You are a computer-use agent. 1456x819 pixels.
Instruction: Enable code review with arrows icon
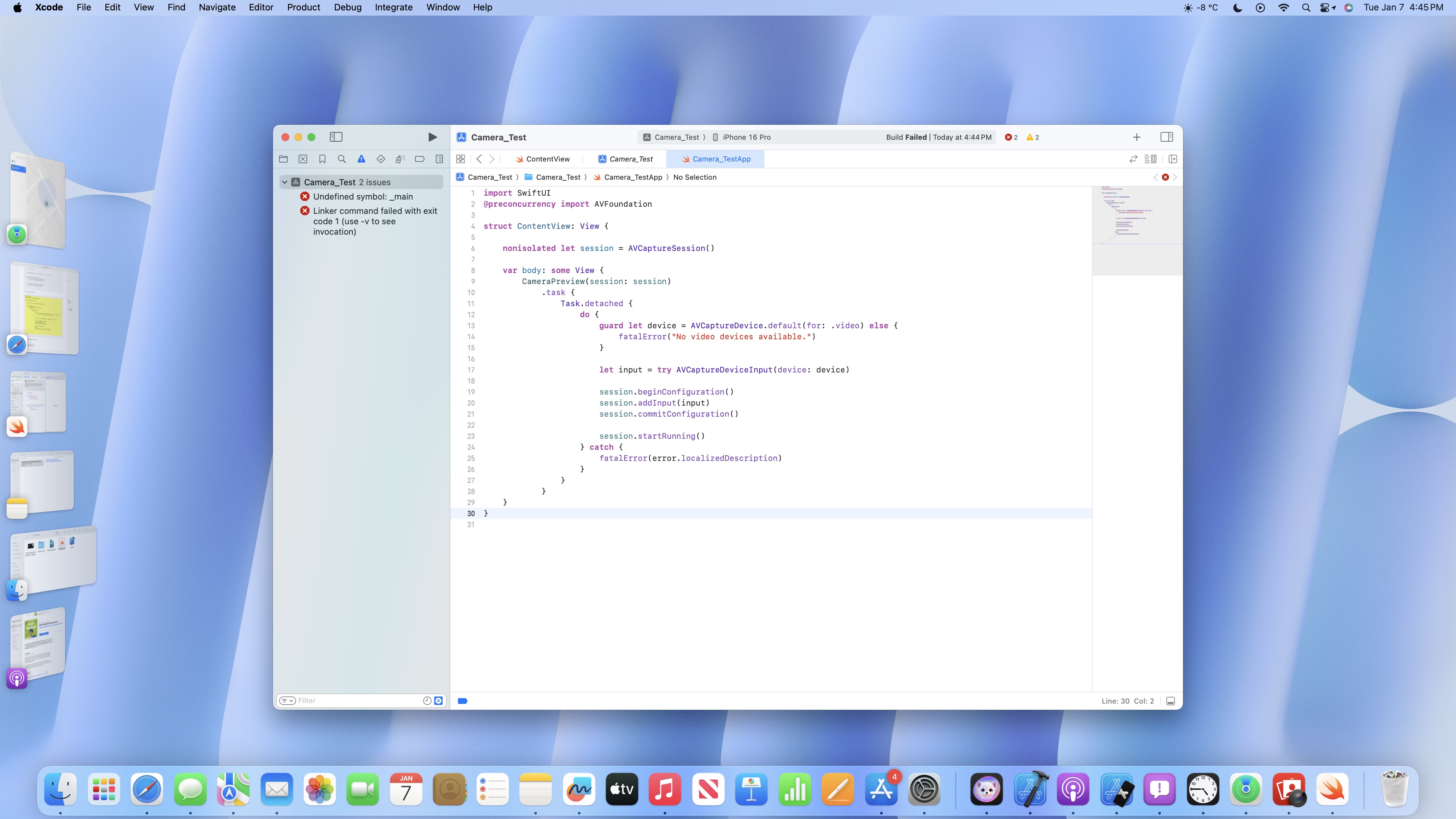click(x=1133, y=159)
